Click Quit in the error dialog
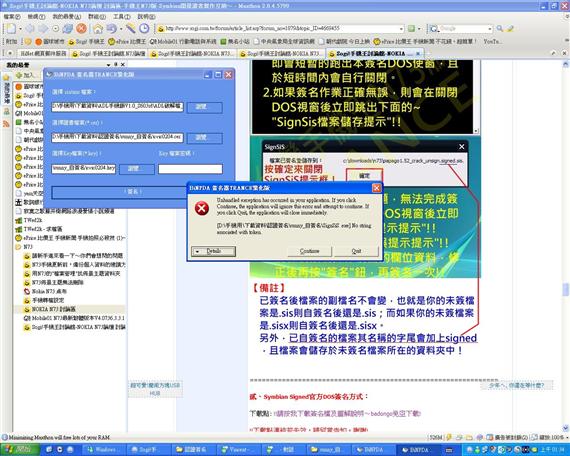 click(x=356, y=251)
